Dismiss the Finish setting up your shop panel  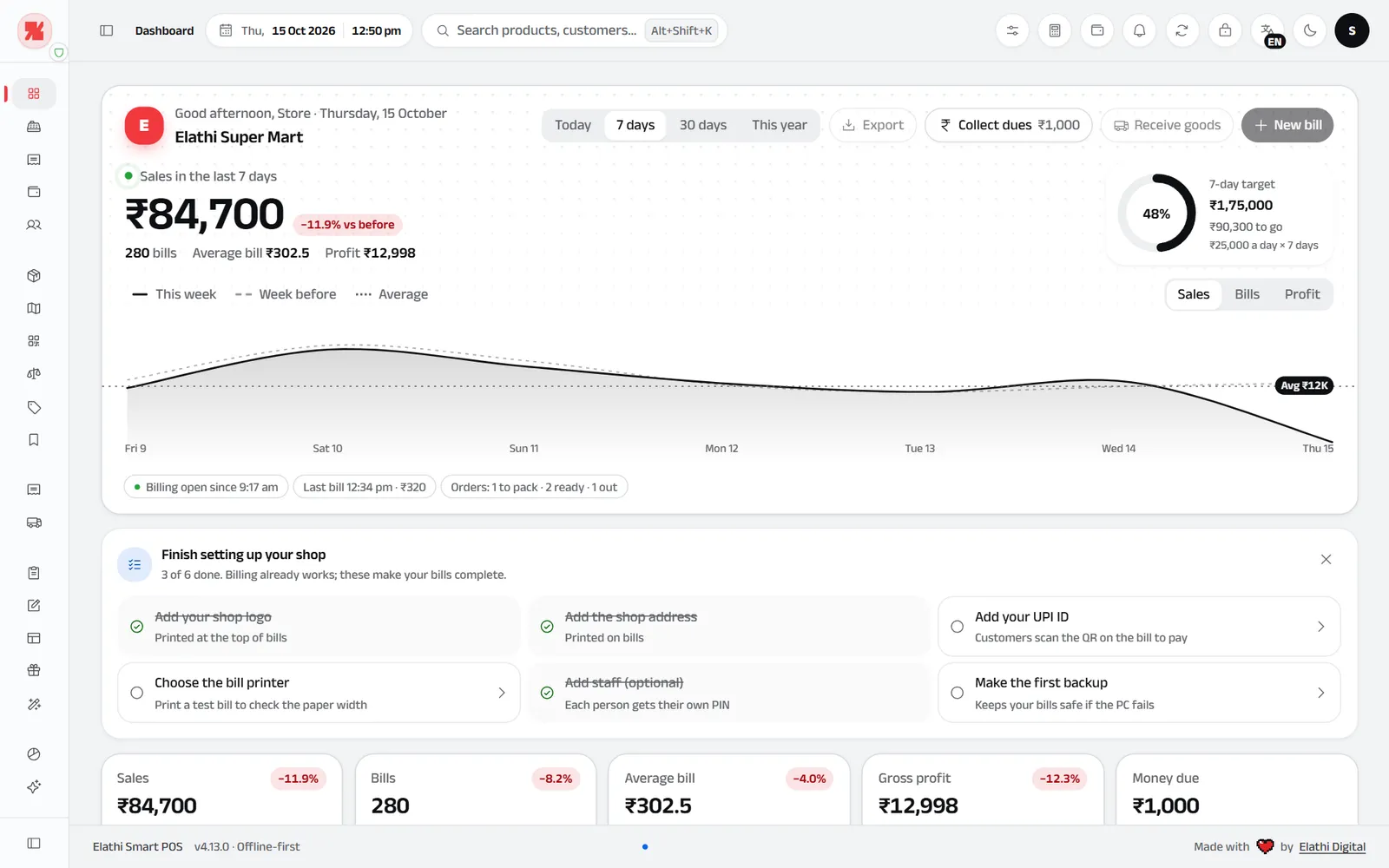click(x=1326, y=559)
